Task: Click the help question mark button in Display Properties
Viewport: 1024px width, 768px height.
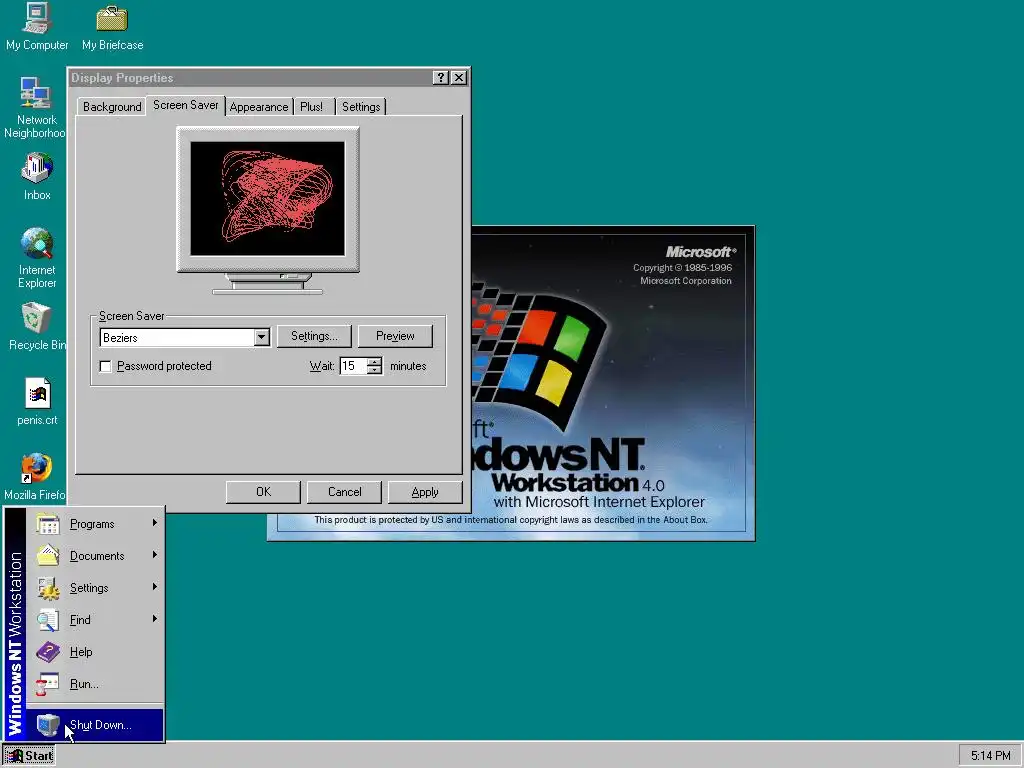Action: tap(441, 78)
